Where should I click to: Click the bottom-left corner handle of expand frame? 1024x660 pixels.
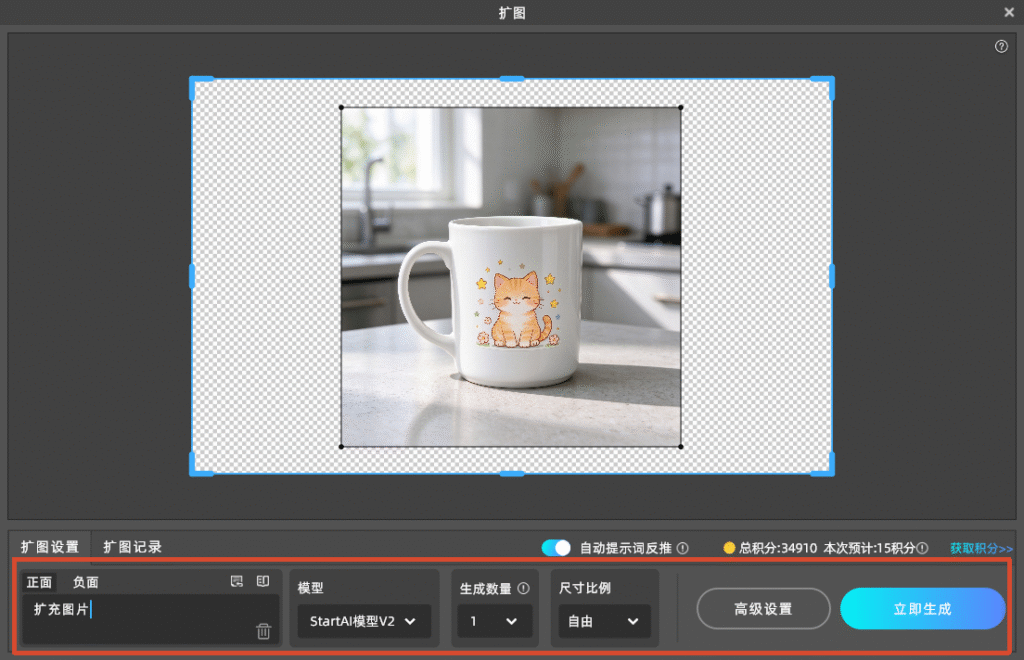(x=195, y=471)
